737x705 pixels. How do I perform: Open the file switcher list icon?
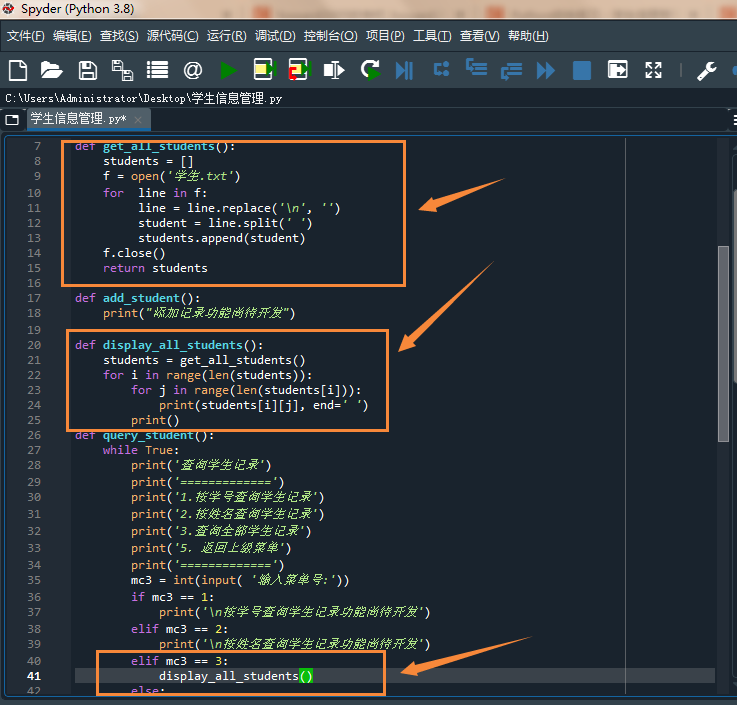tap(157, 70)
